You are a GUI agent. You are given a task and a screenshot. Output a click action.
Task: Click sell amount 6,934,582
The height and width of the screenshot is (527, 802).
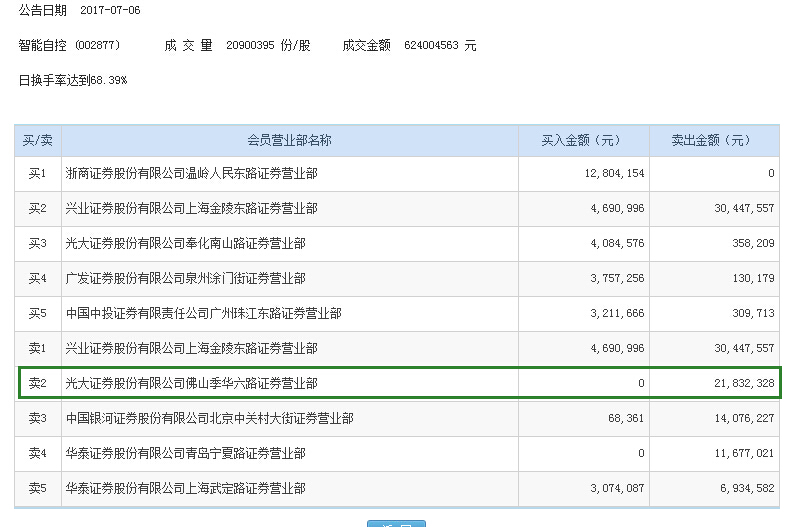747,488
